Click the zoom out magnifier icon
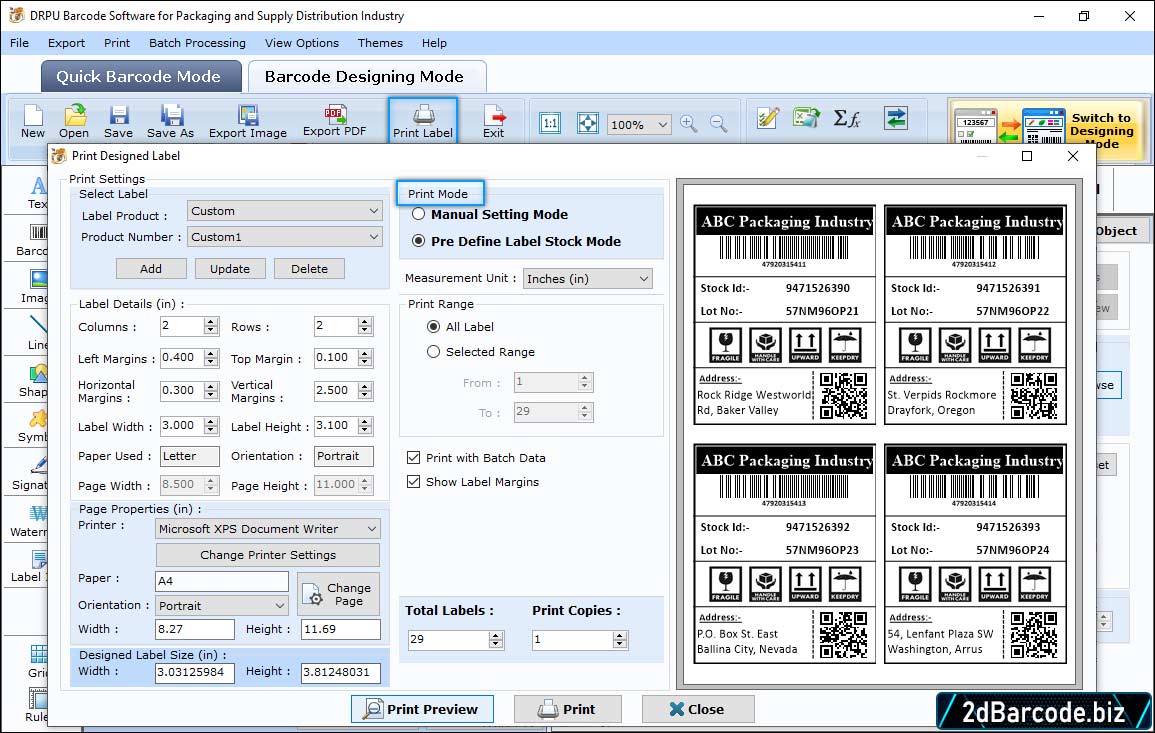This screenshot has height=733, width=1155. click(x=718, y=124)
